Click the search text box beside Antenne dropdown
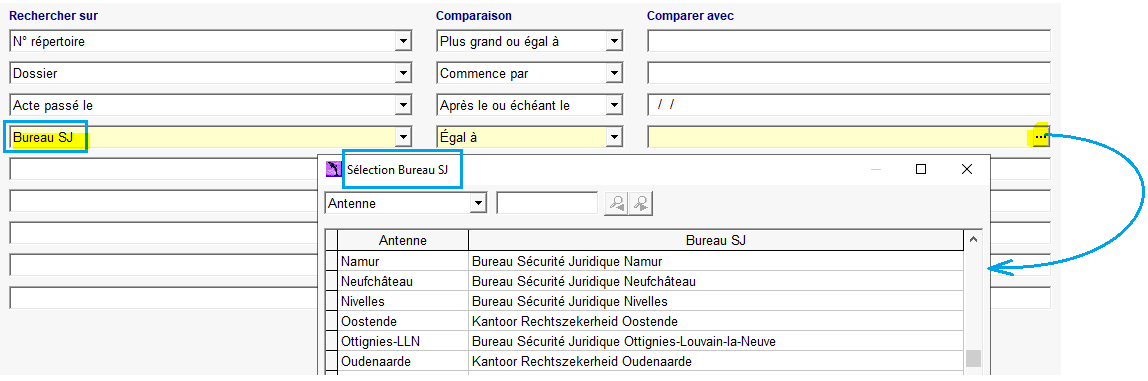The width and height of the screenshot is (1148, 381). [547, 204]
